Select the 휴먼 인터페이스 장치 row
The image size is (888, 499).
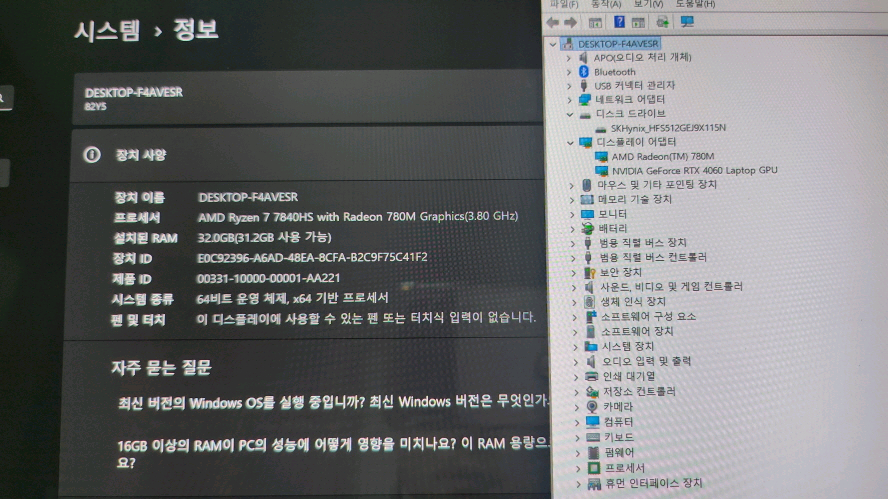pos(654,483)
